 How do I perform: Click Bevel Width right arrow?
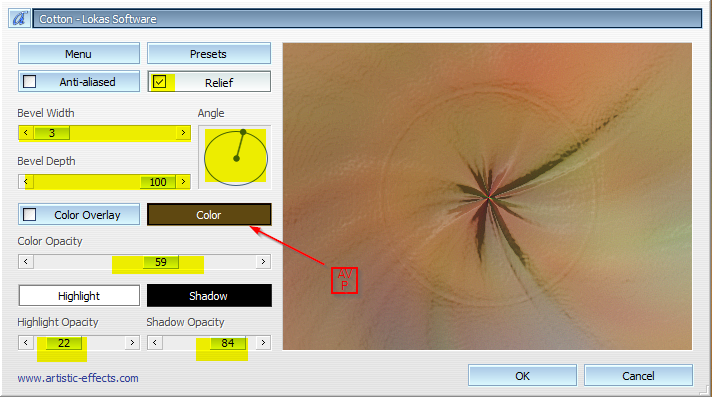183,133
